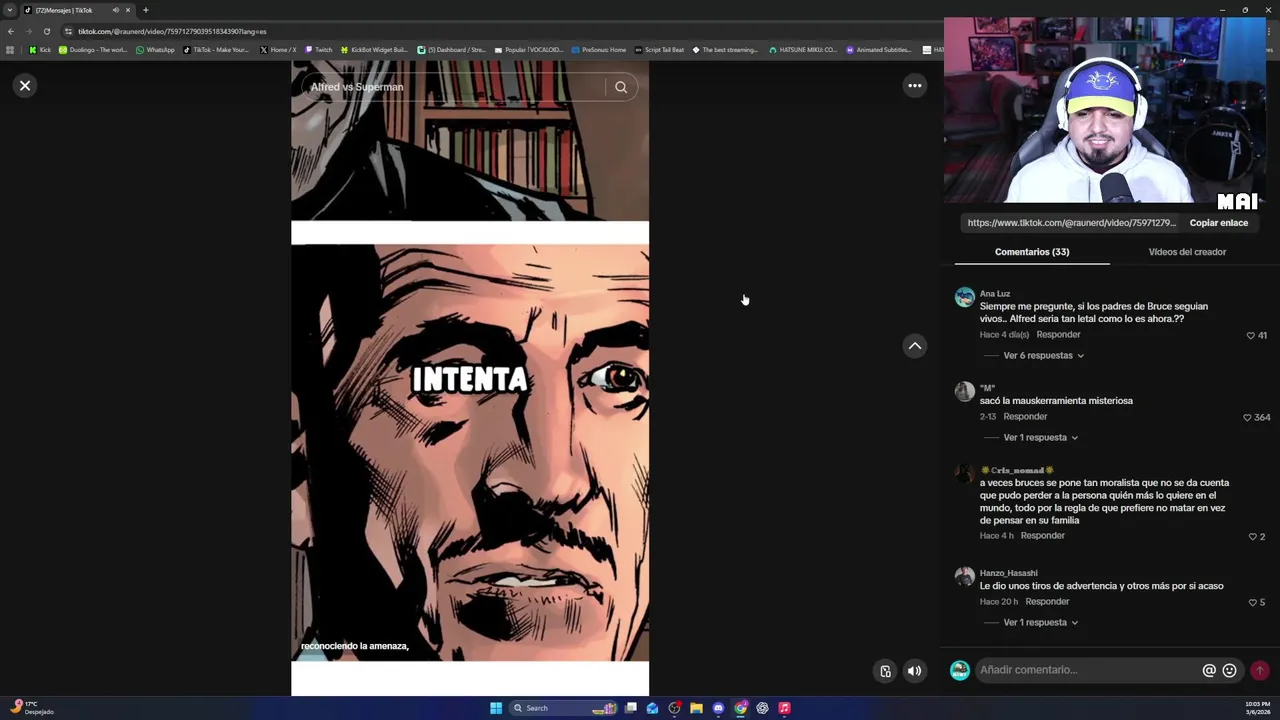The width and height of the screenshot is (1280, 720).
Task: Like Hanzo_Hasashi's comment heart
Action: coord(1252,603)
